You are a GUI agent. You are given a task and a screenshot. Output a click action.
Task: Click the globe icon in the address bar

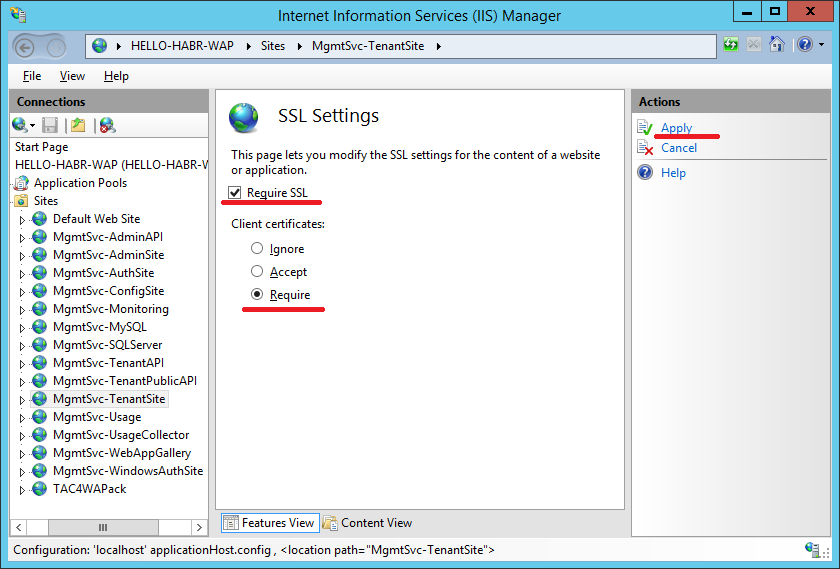point(99,46)
